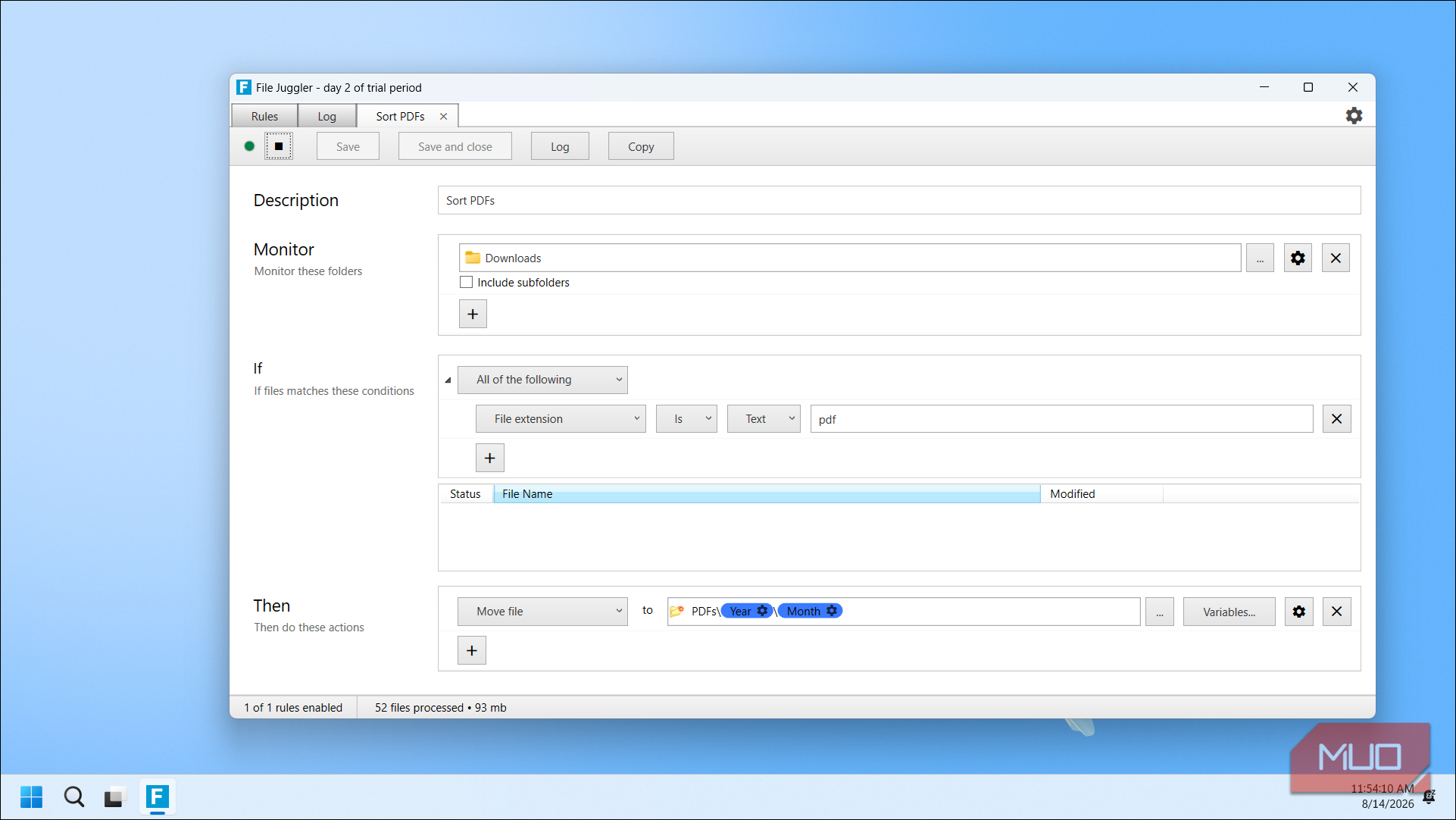The image size is (1456, 820).
Task: Click the Description text field
Action: [x=898, y=200]
